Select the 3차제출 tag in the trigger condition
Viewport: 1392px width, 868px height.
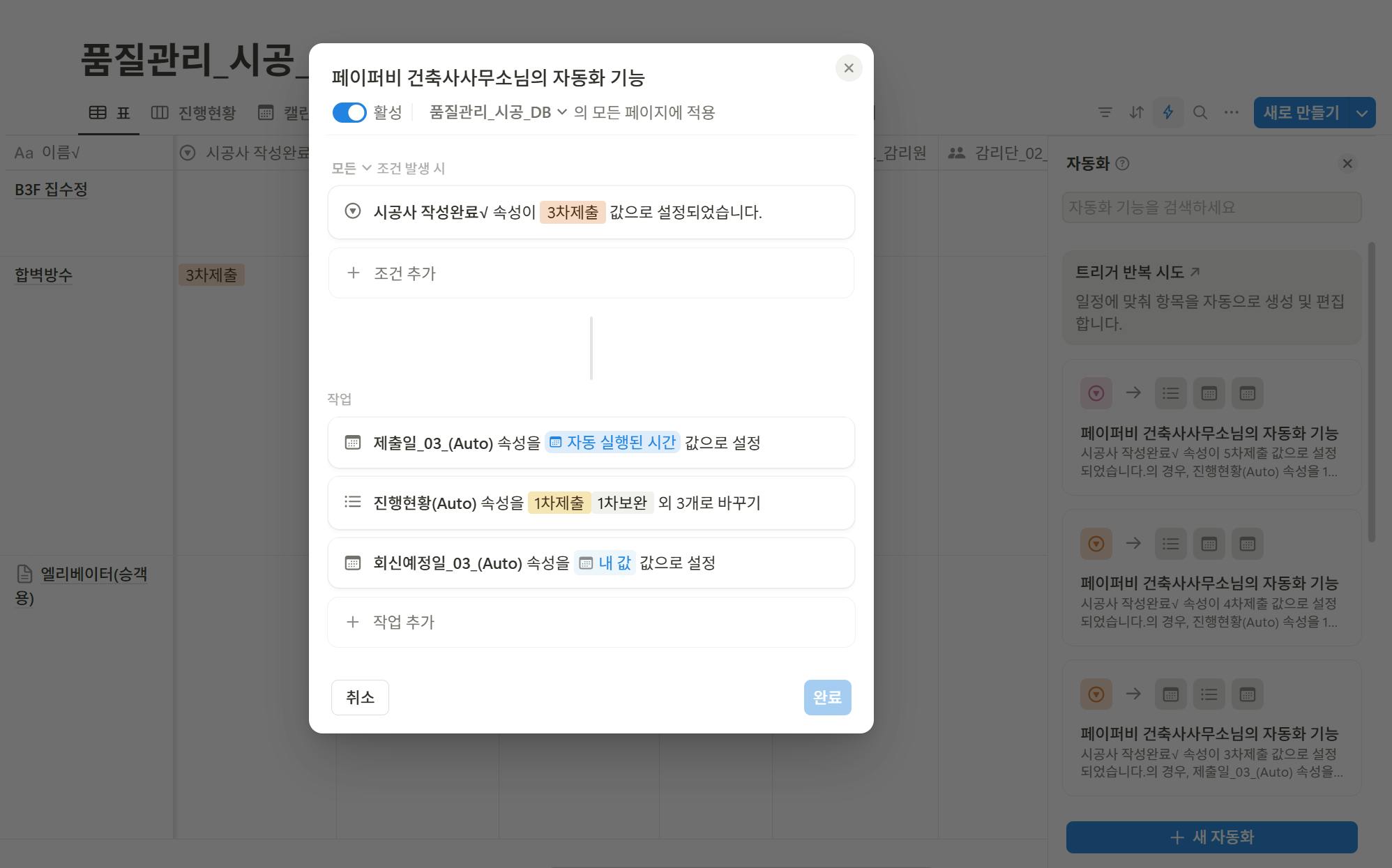(573, 212)
